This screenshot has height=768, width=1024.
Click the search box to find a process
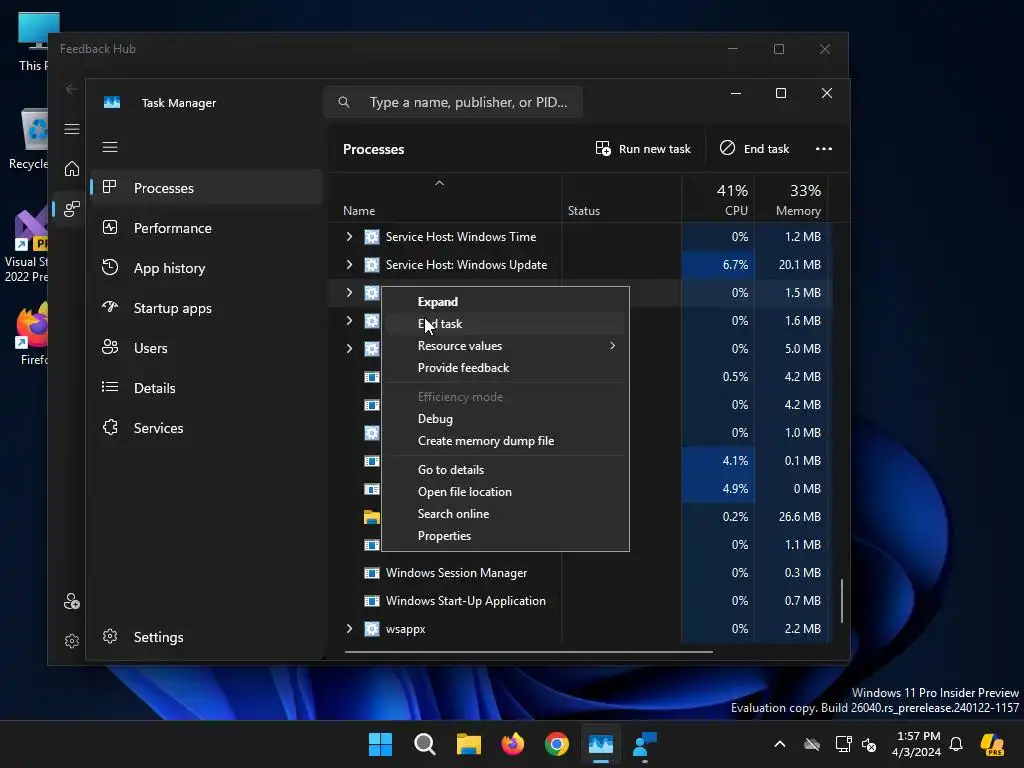coord(453,102)
